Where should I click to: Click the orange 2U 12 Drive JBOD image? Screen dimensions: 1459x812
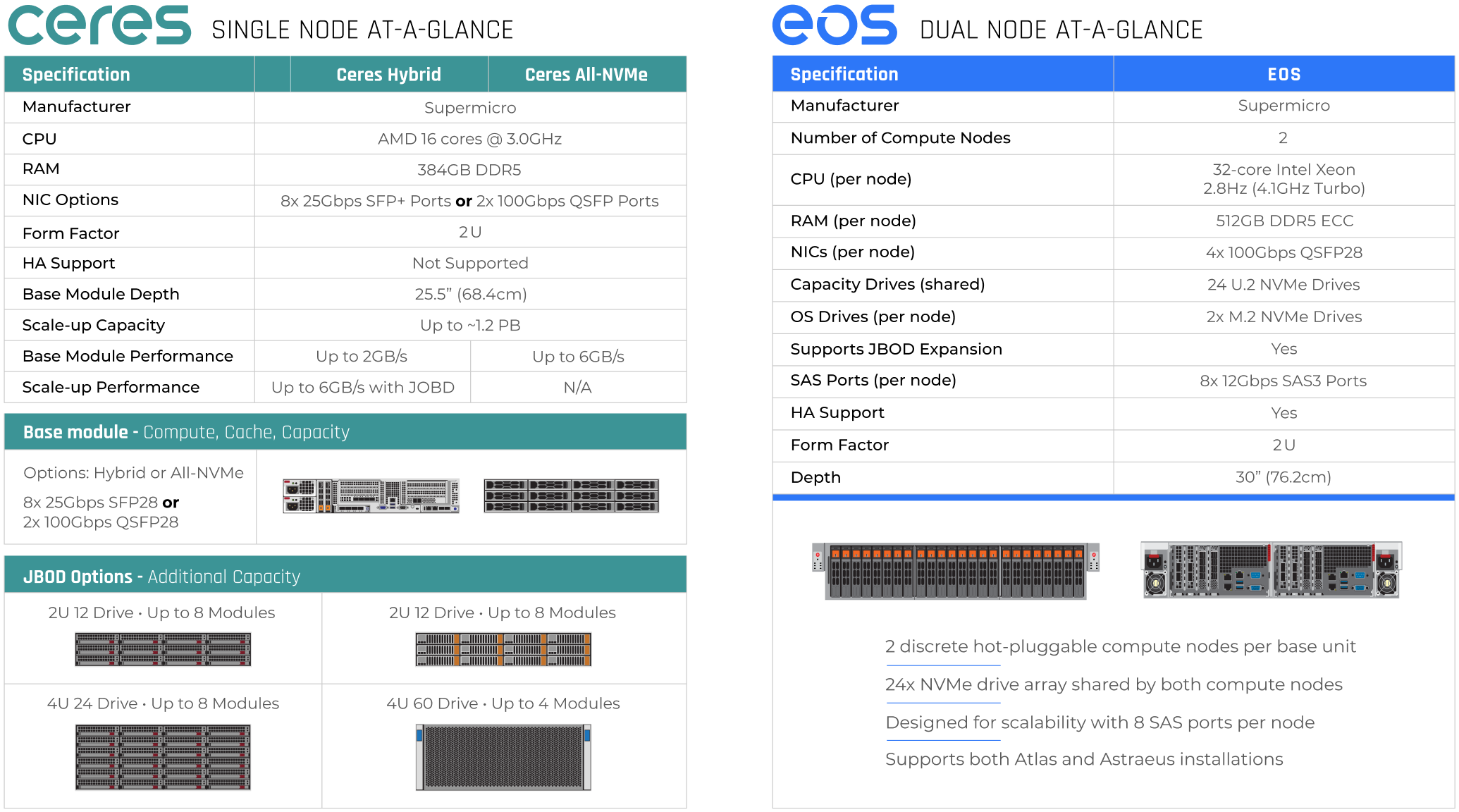(x=503, y=649)
